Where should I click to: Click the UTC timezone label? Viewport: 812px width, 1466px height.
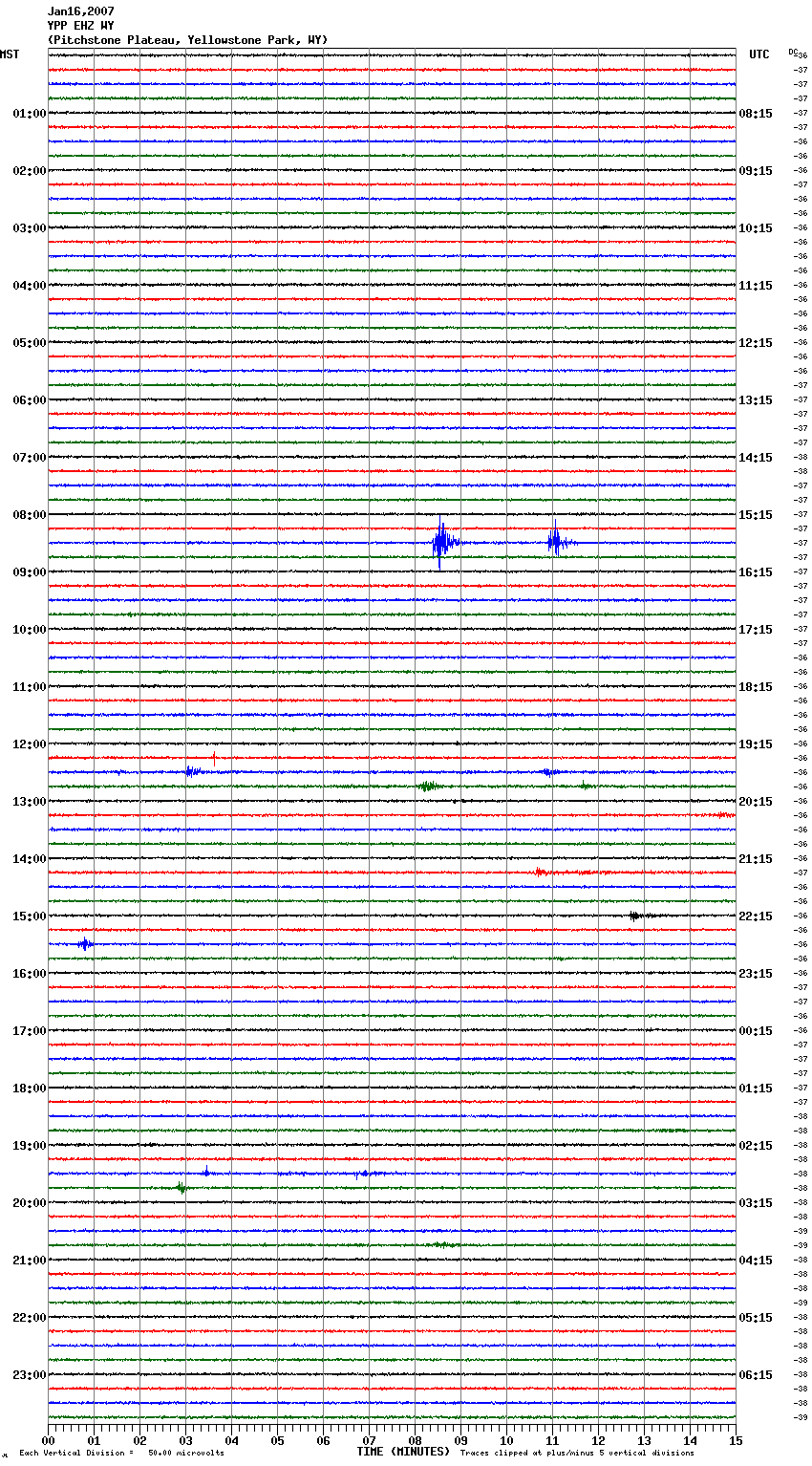(x=759, y=54)
